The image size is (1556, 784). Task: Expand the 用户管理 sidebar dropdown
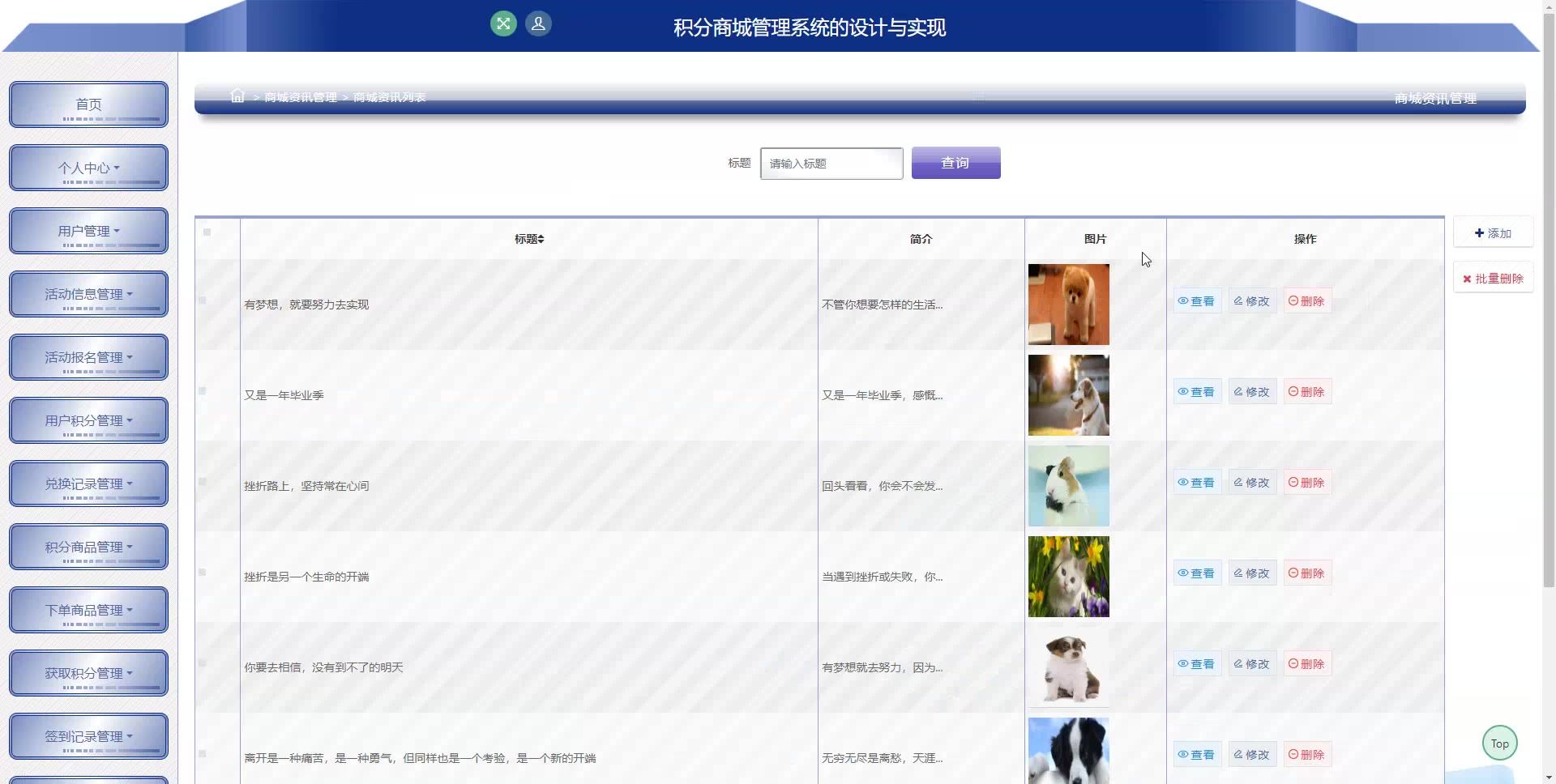click(88, 231)
